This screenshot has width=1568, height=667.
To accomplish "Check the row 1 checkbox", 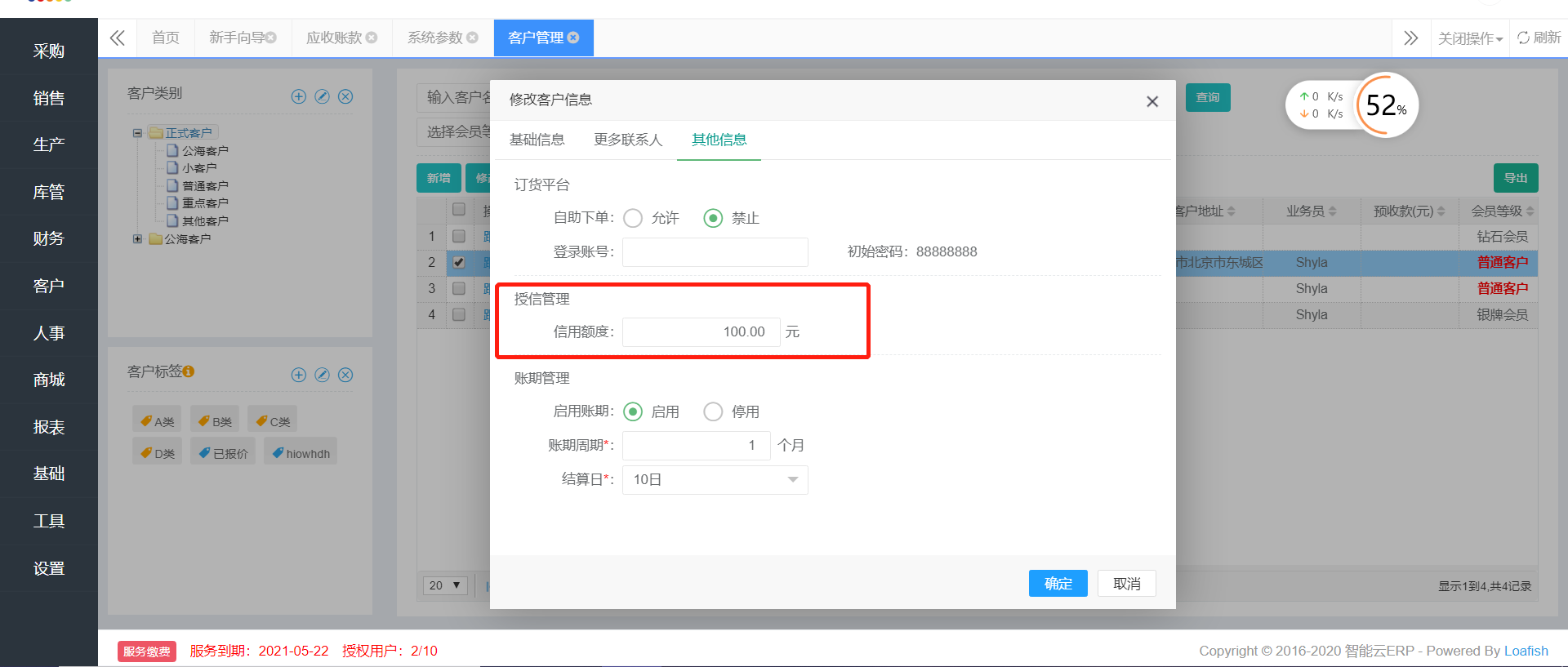I will pos(459,236).
